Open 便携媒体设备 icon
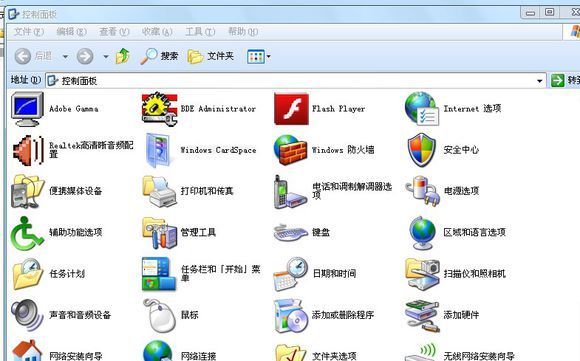 27,192
